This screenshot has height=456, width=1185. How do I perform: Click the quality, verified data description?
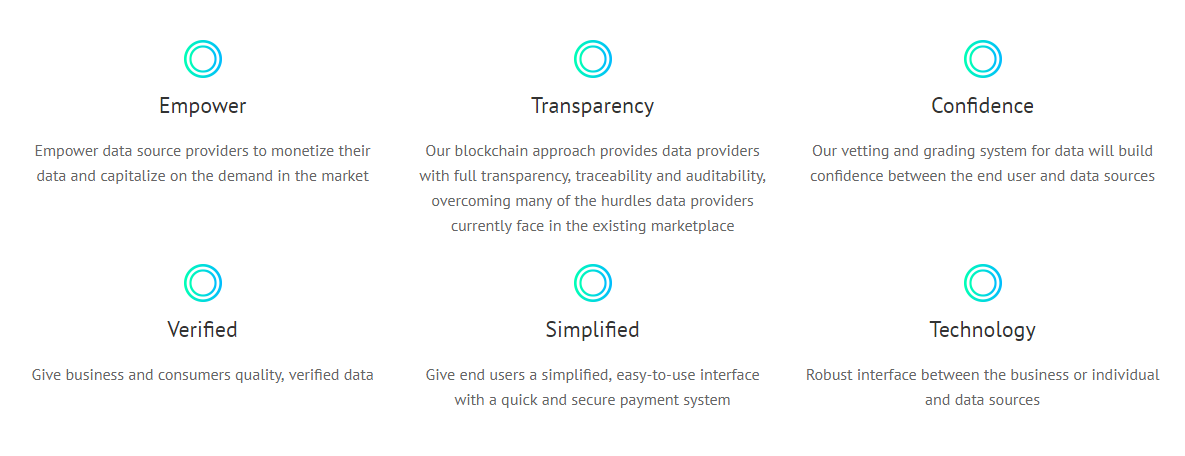point(203,375)
